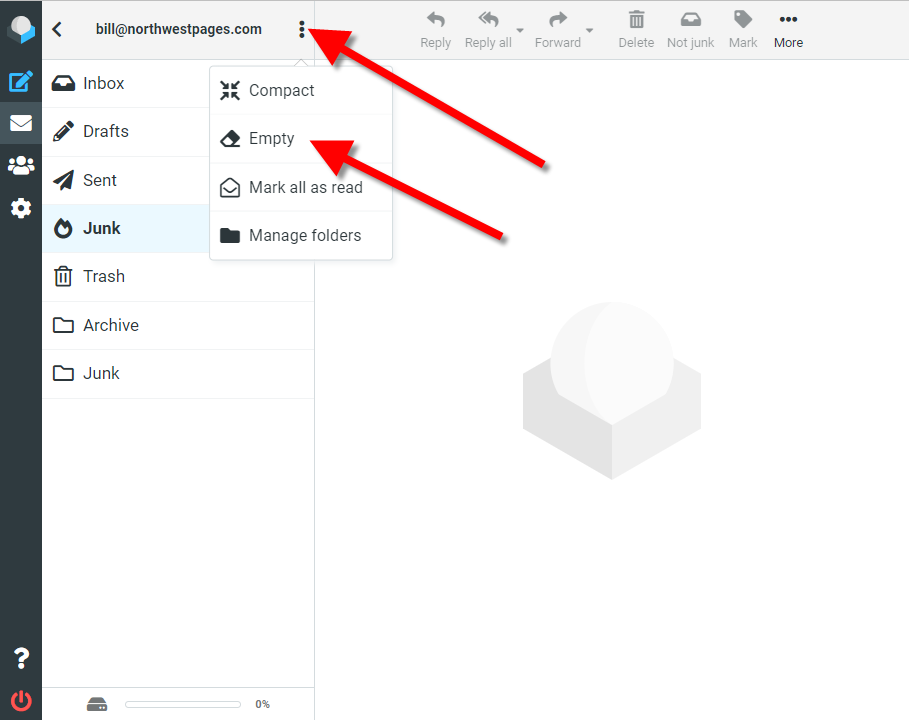Click the Reply toolbar button
This screenshot has height=720, width=909.
tap(435, 30)
